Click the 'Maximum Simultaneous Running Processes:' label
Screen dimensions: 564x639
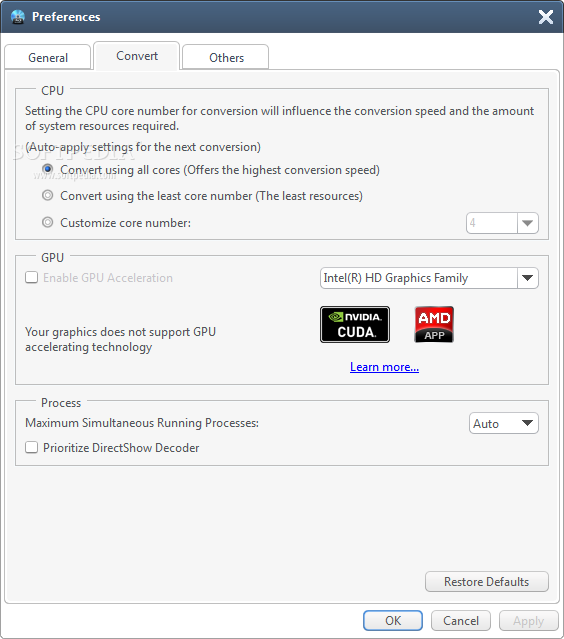pos(142,423)
